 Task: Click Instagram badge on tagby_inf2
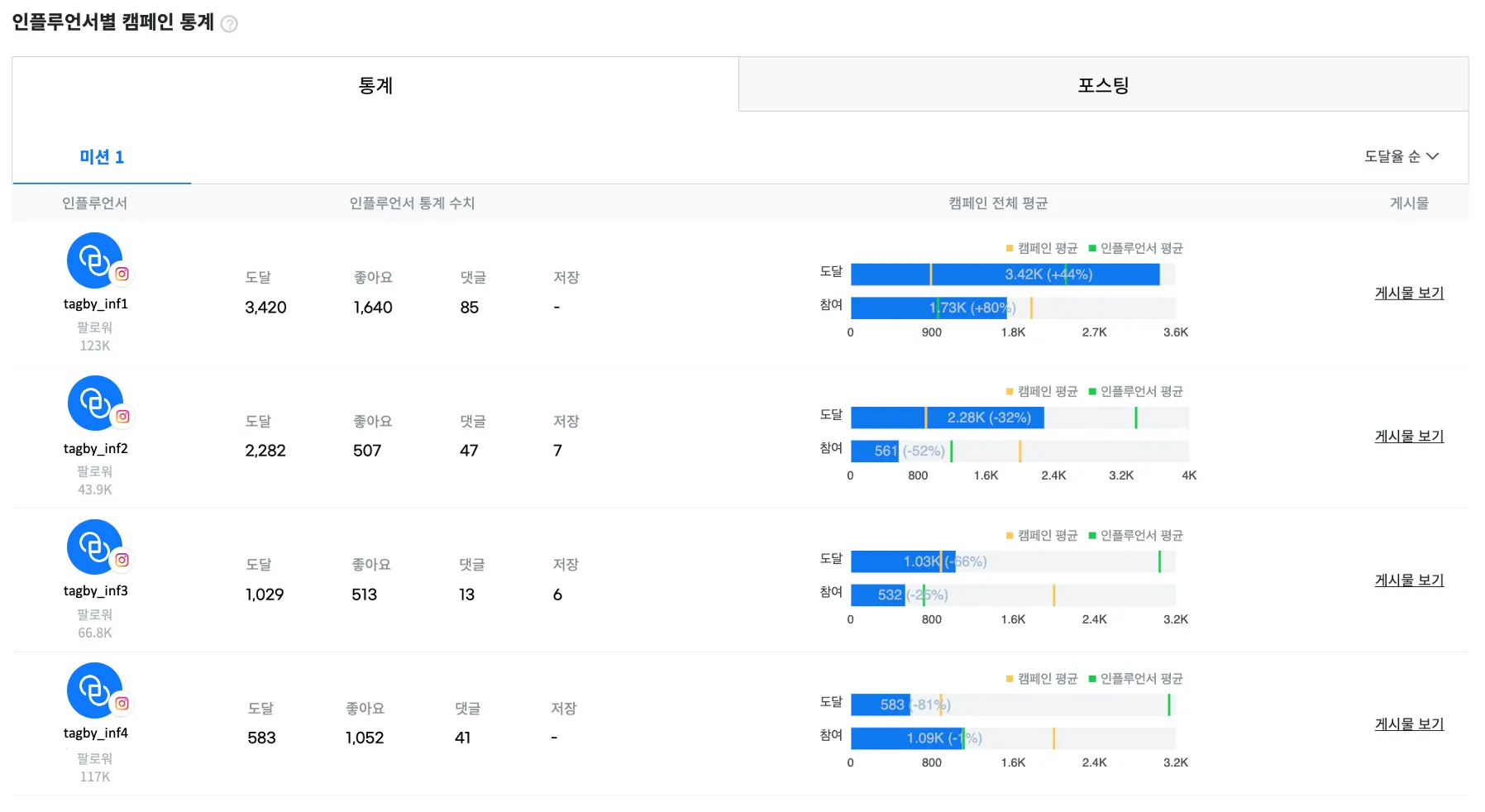pos(122,417)
